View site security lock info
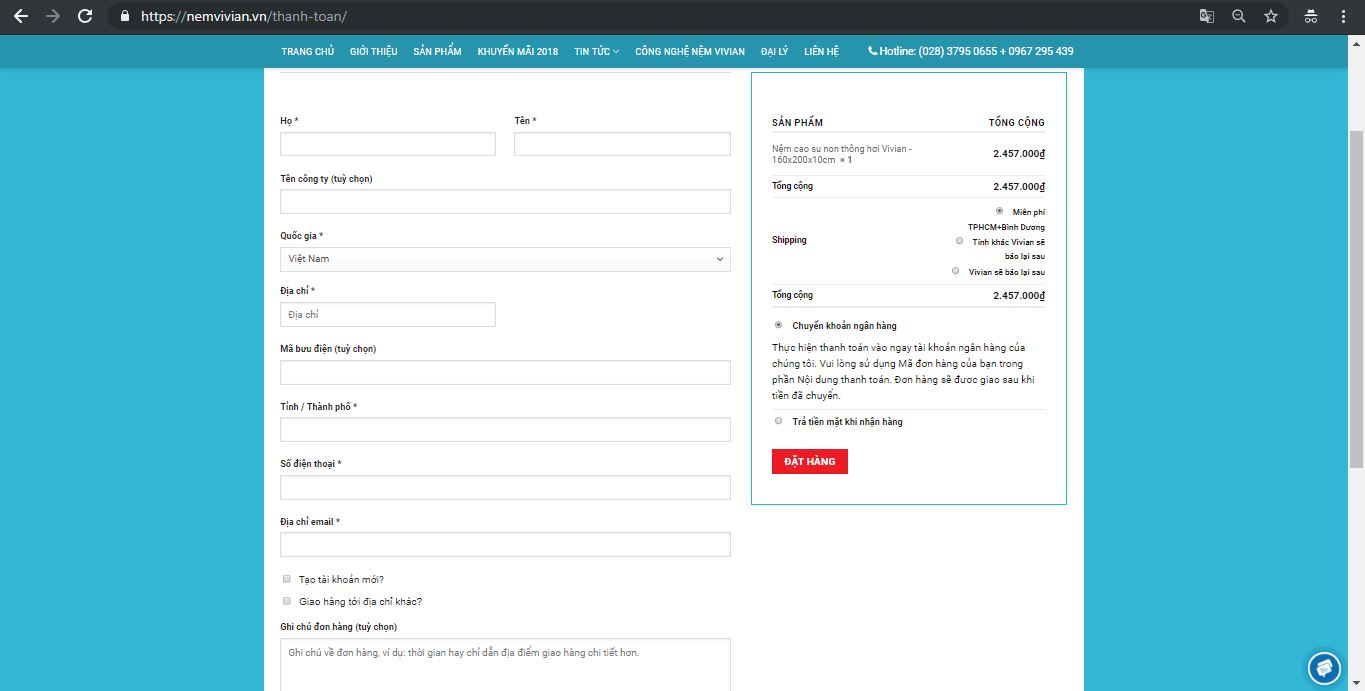 click(125, 16)
